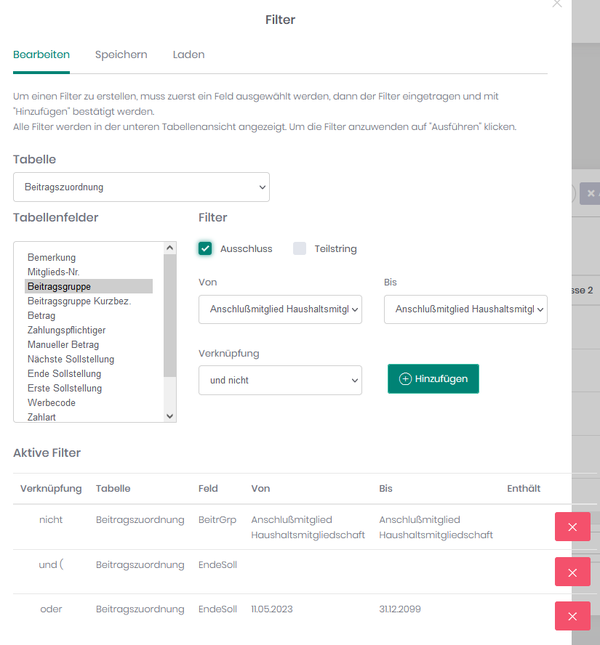The width and height of the screenshot is (600, 645).
Task: Open the Tabelle dropdown
Action: tap(141, 187)
